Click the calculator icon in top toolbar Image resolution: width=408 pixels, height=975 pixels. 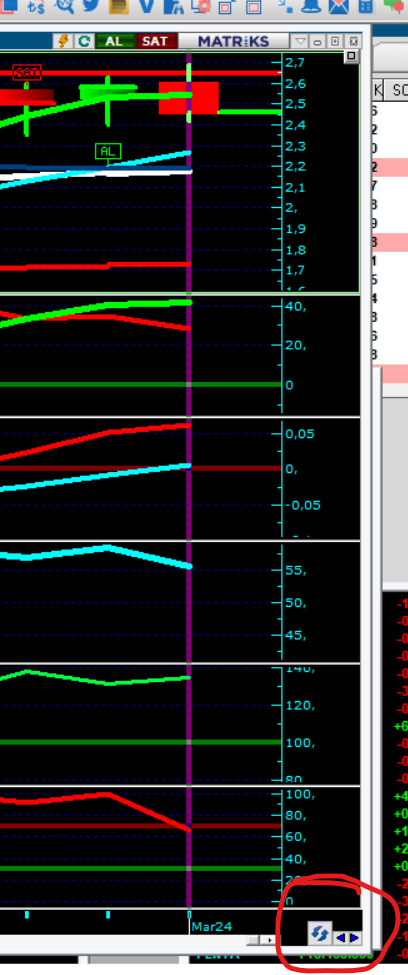[x=366, y=7]
